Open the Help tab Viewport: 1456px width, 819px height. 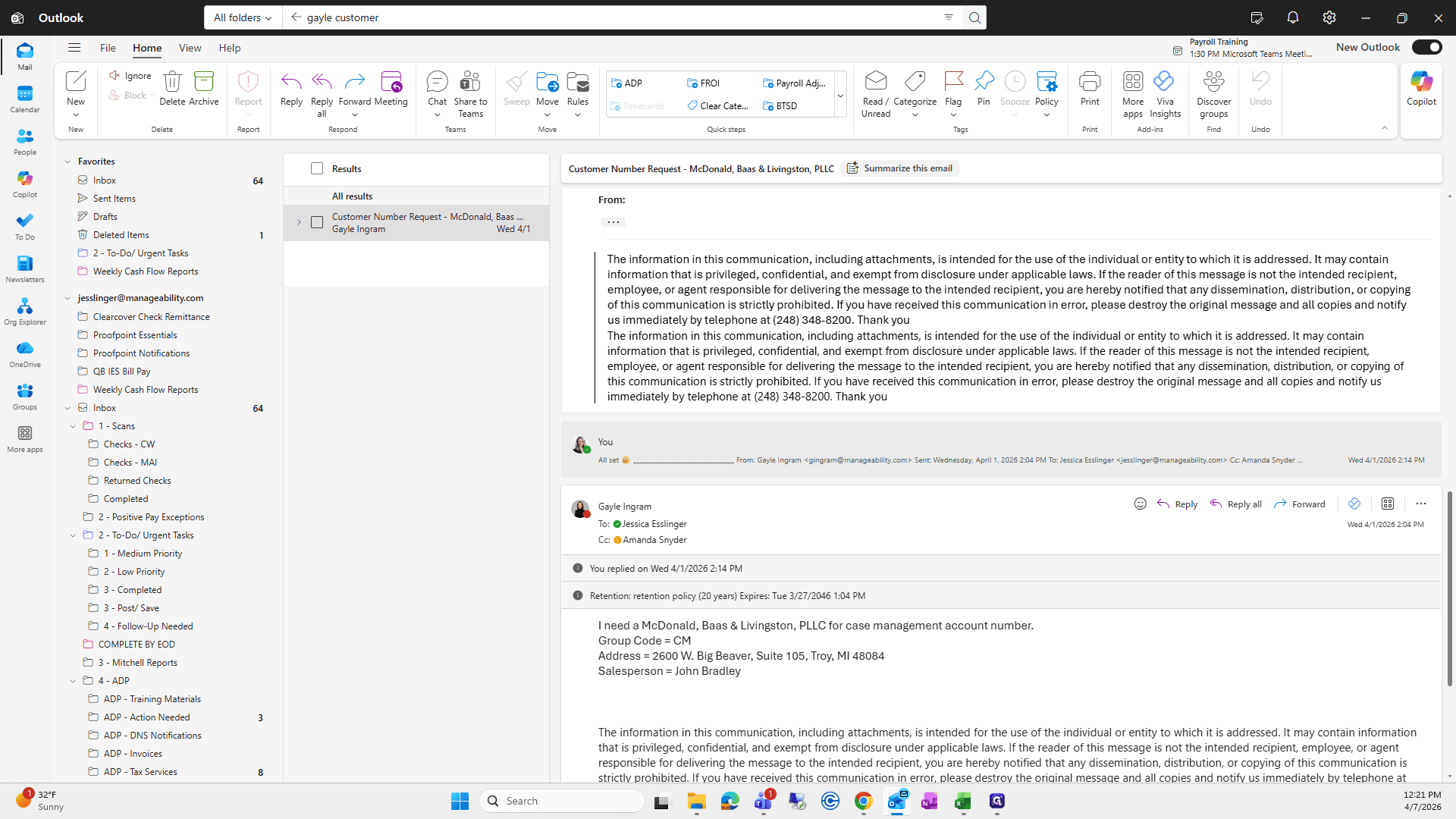pos(230,48)
